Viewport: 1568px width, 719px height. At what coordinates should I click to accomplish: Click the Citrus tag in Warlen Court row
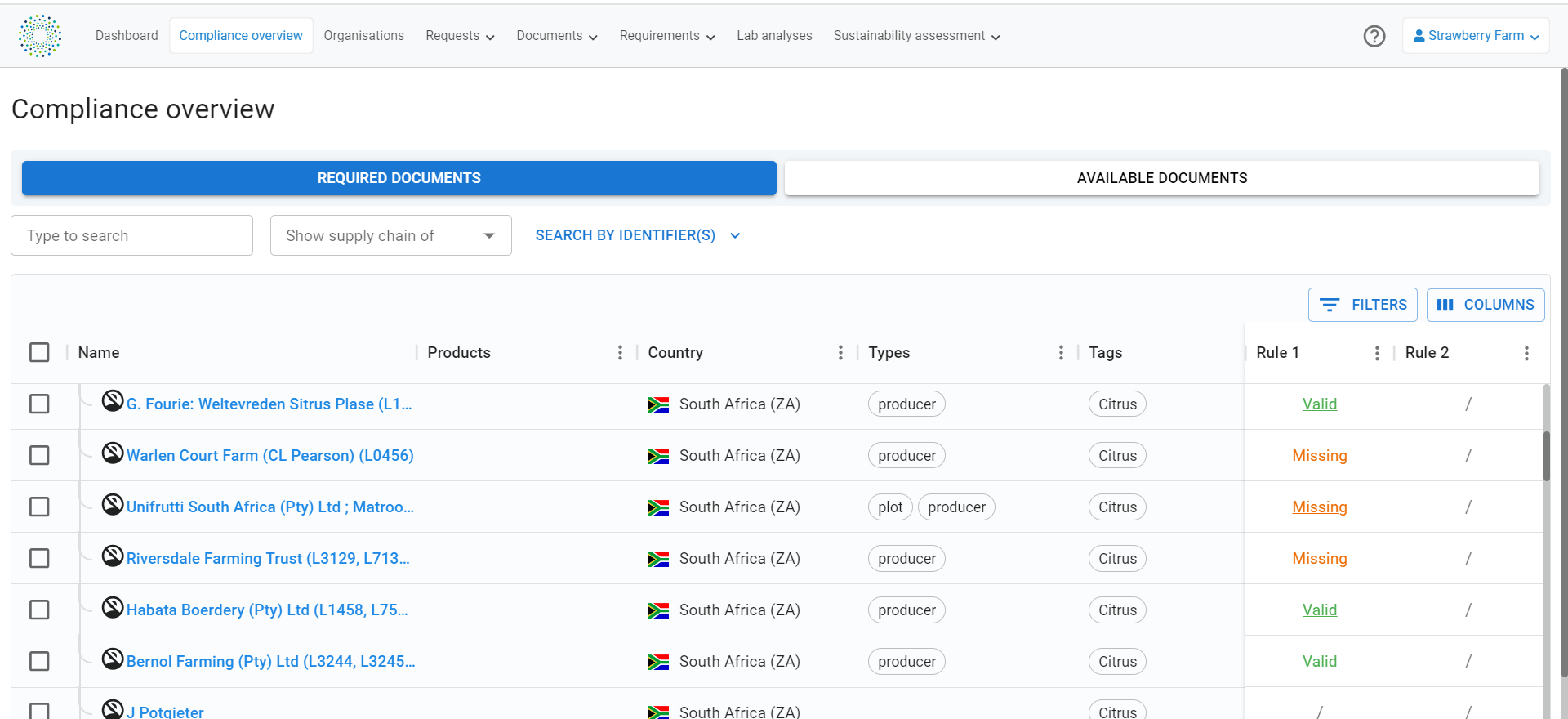point(1117,456)
